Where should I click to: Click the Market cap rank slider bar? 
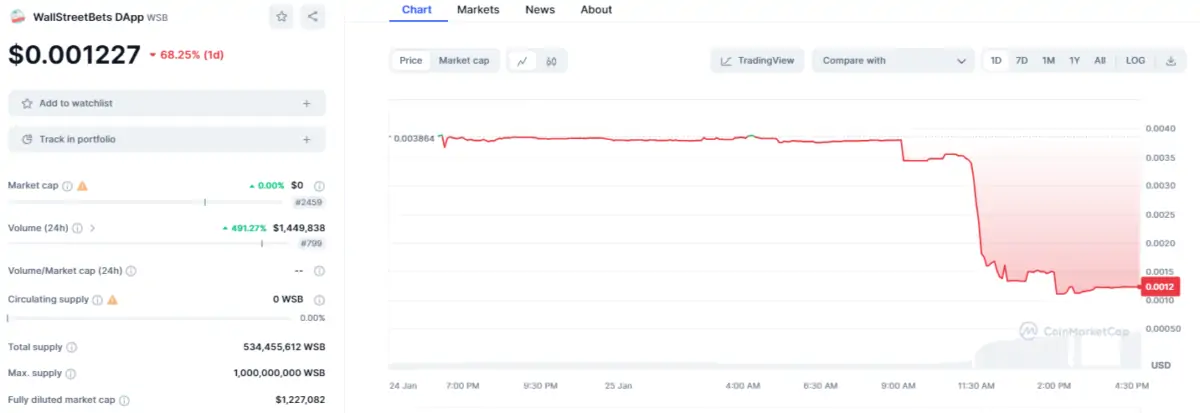point(147,202)
